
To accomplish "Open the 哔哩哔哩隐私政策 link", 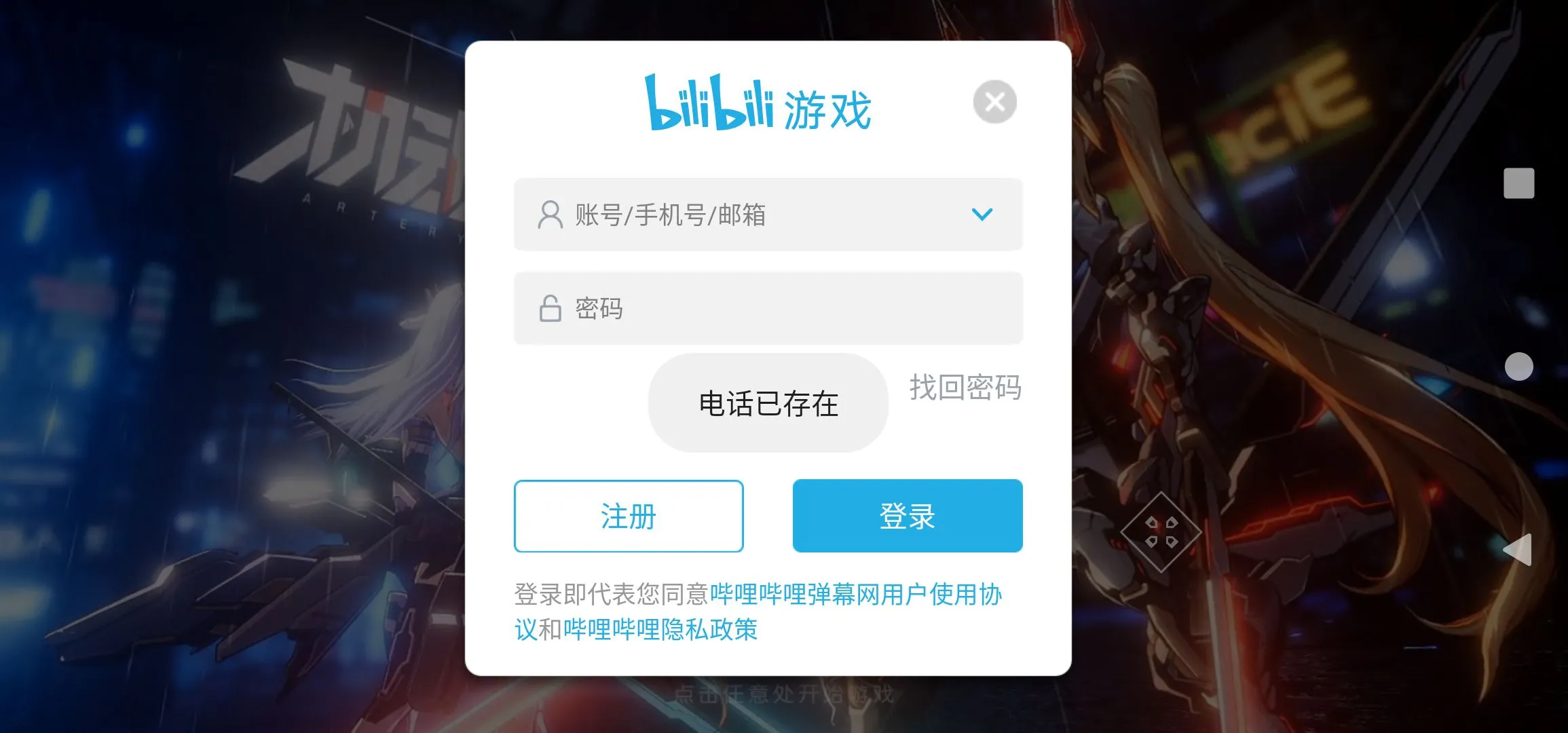I will pos(660,629).
